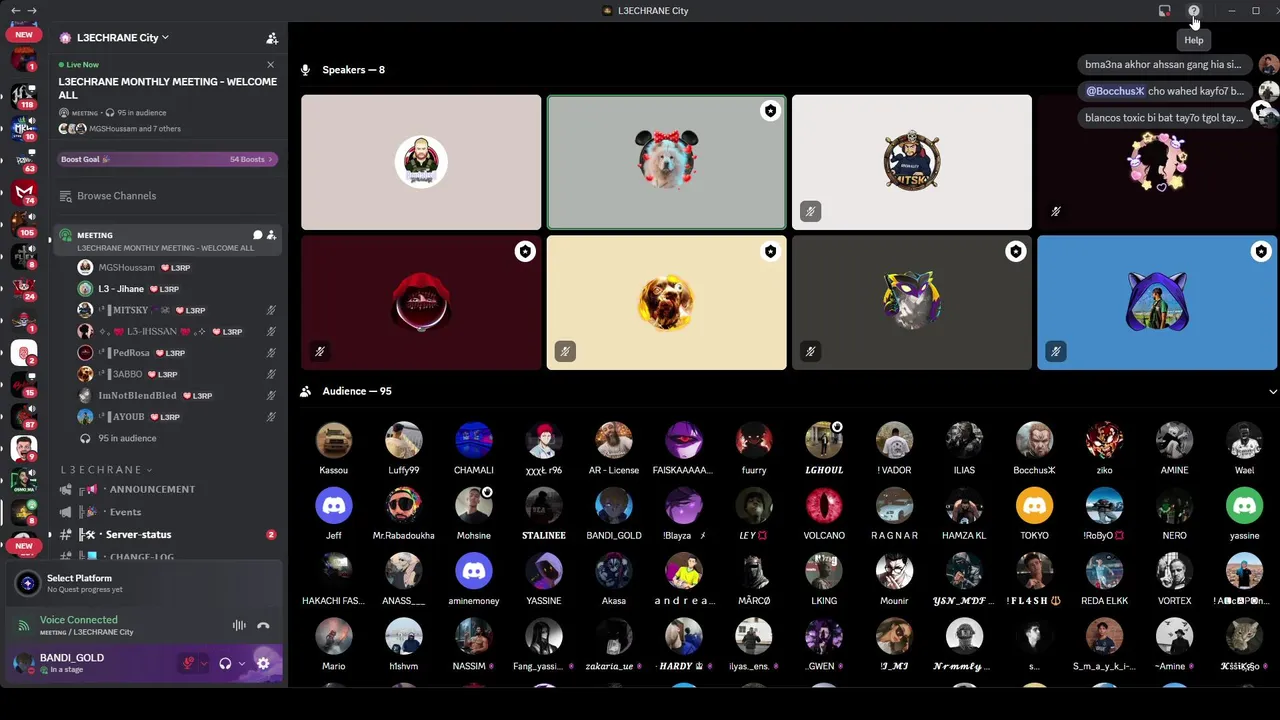Image resolution: width=1280 pixels, height=720 pixels.
Task: Click 'MGSHoussam and 7 others' text
Action: click(x=135, y=129)
